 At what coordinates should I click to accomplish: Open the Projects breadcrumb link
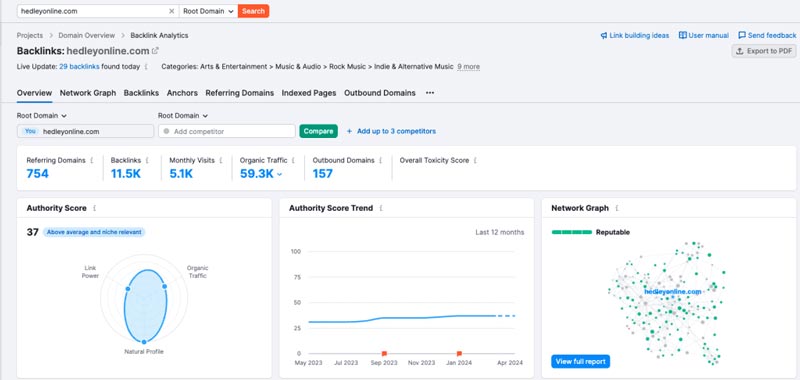coord(30,36)
